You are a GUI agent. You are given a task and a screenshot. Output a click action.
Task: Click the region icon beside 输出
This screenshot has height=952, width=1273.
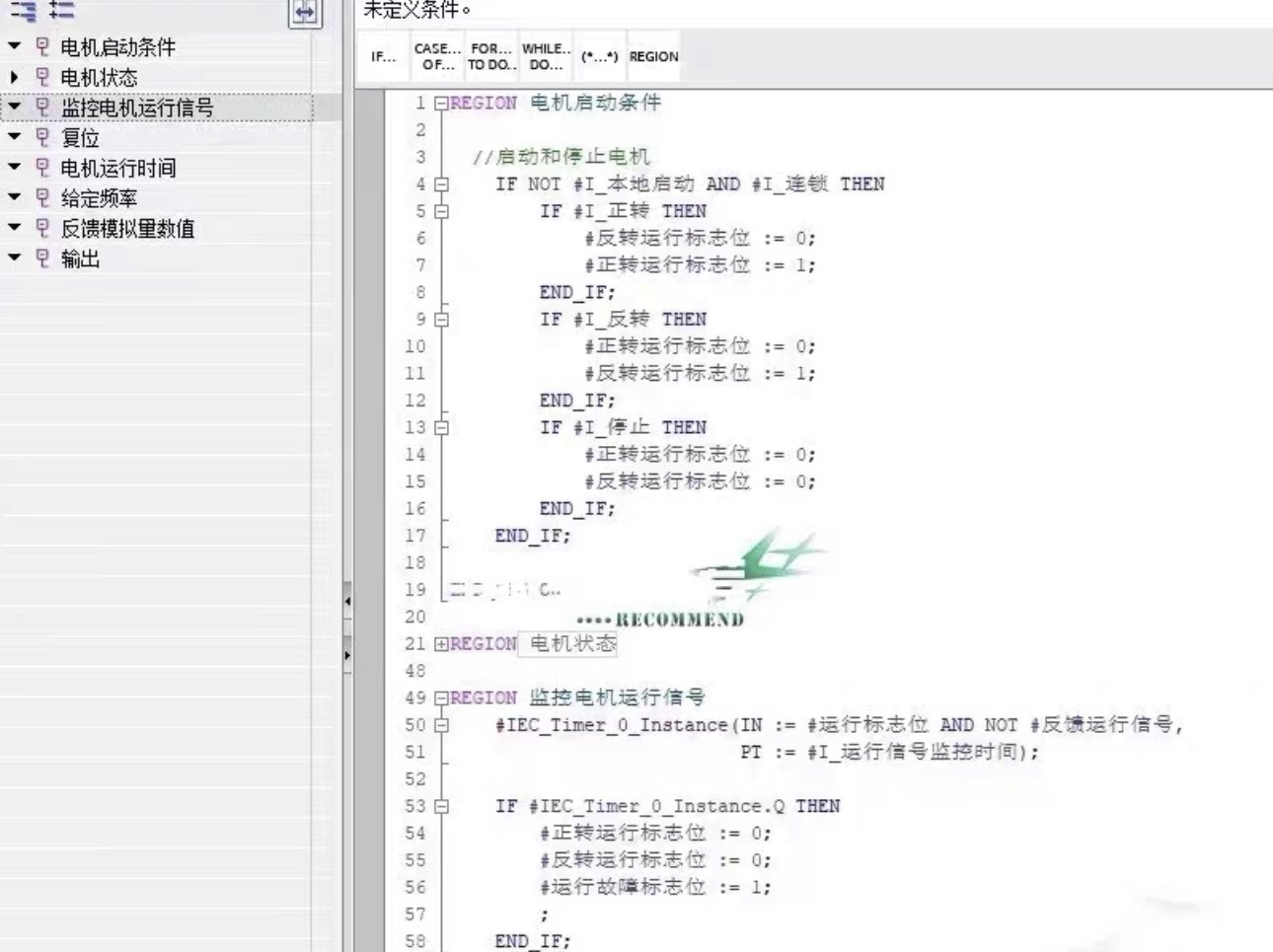pyautogui.click(x=41, y=258)
